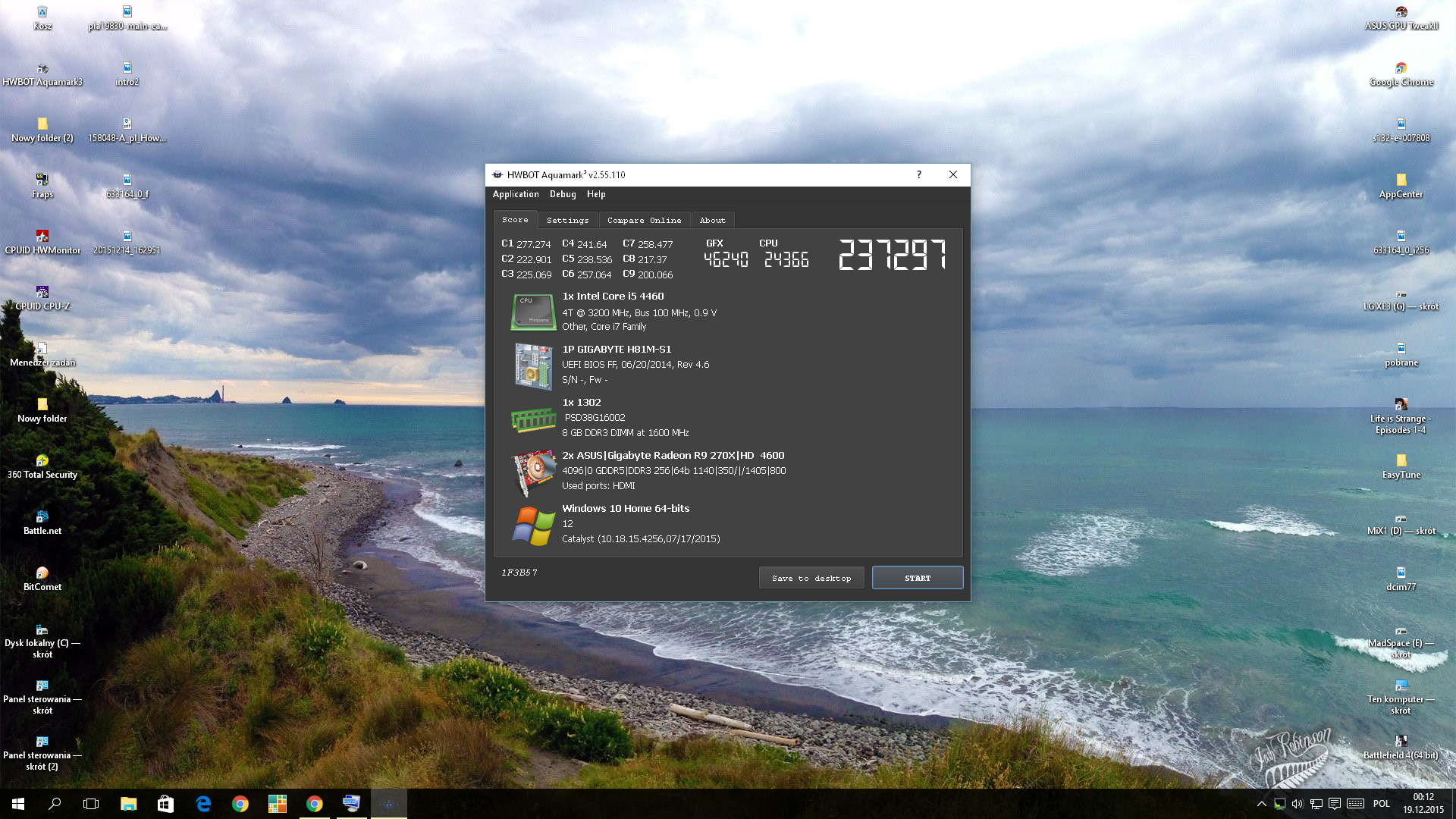Open Battlefield 4 (64 bit) desktop shortcut

click(x=1401, y=748)
